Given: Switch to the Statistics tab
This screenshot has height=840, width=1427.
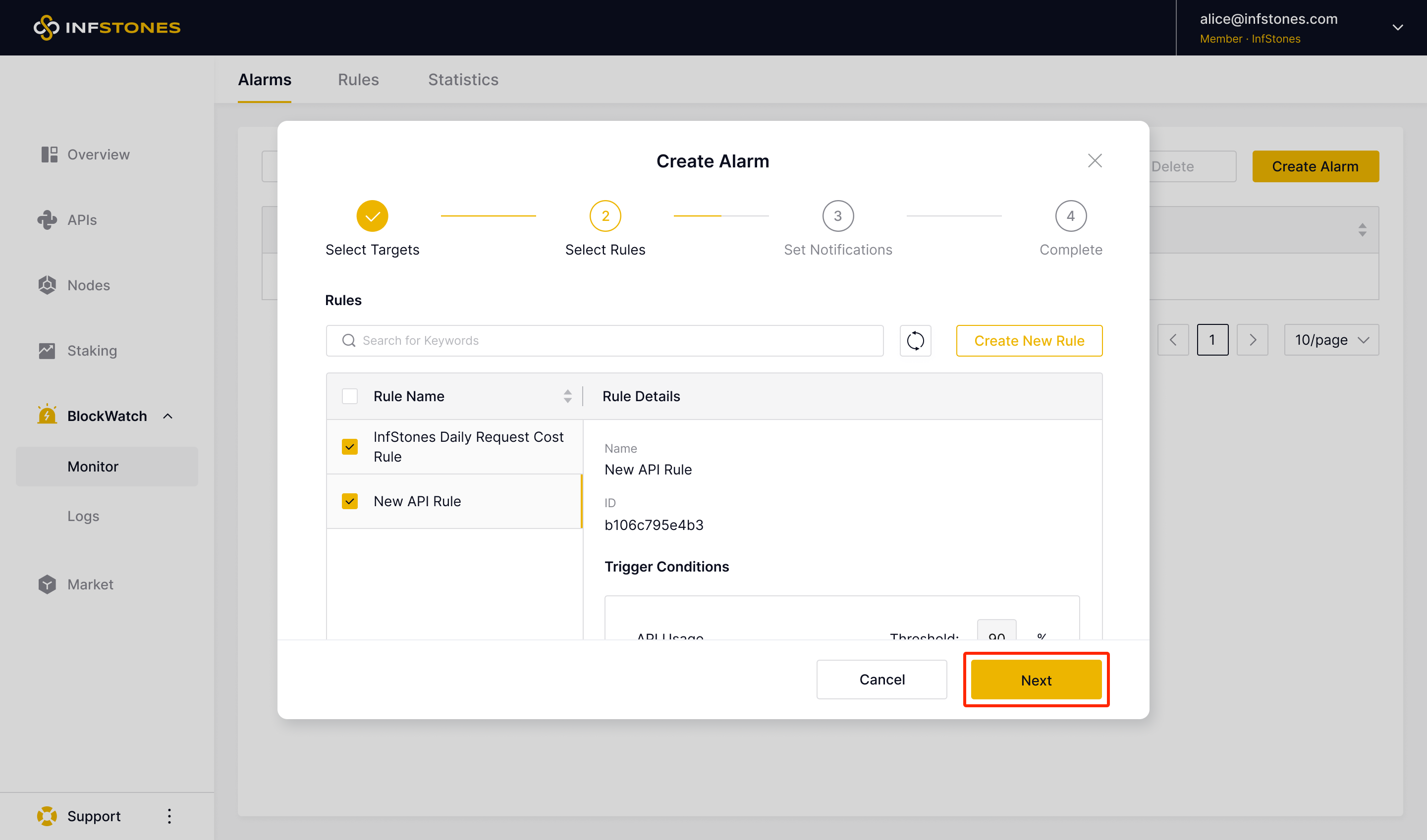Looking at the screenshot, I should pyautogui.click(x=463, y=80).
